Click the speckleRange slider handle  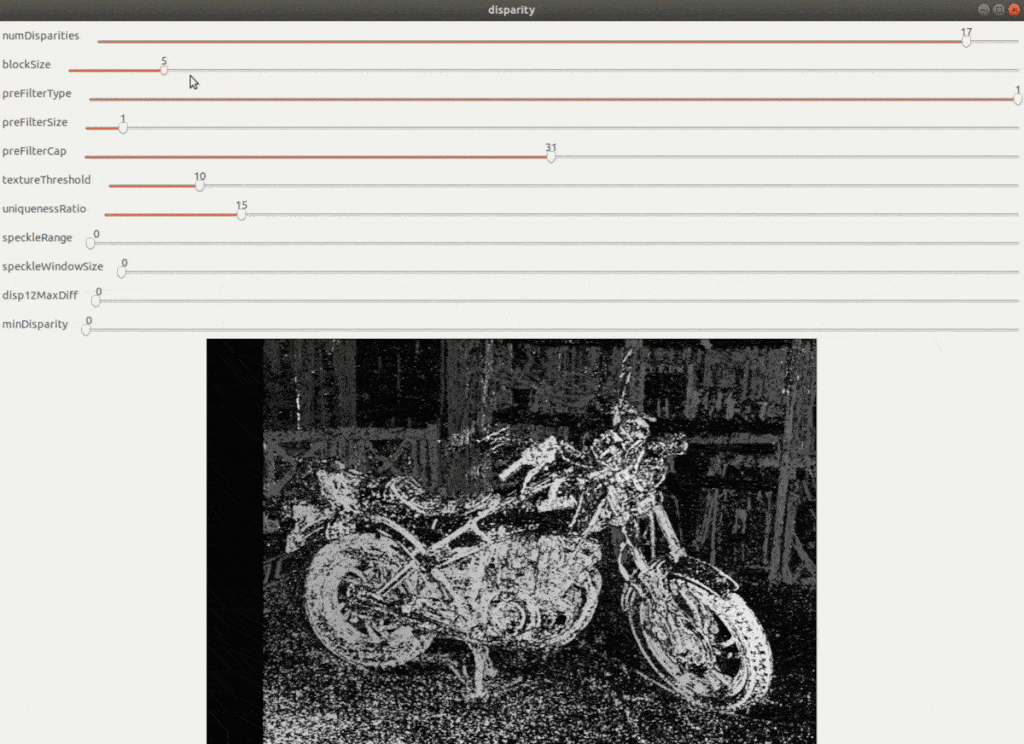[91, 243]
